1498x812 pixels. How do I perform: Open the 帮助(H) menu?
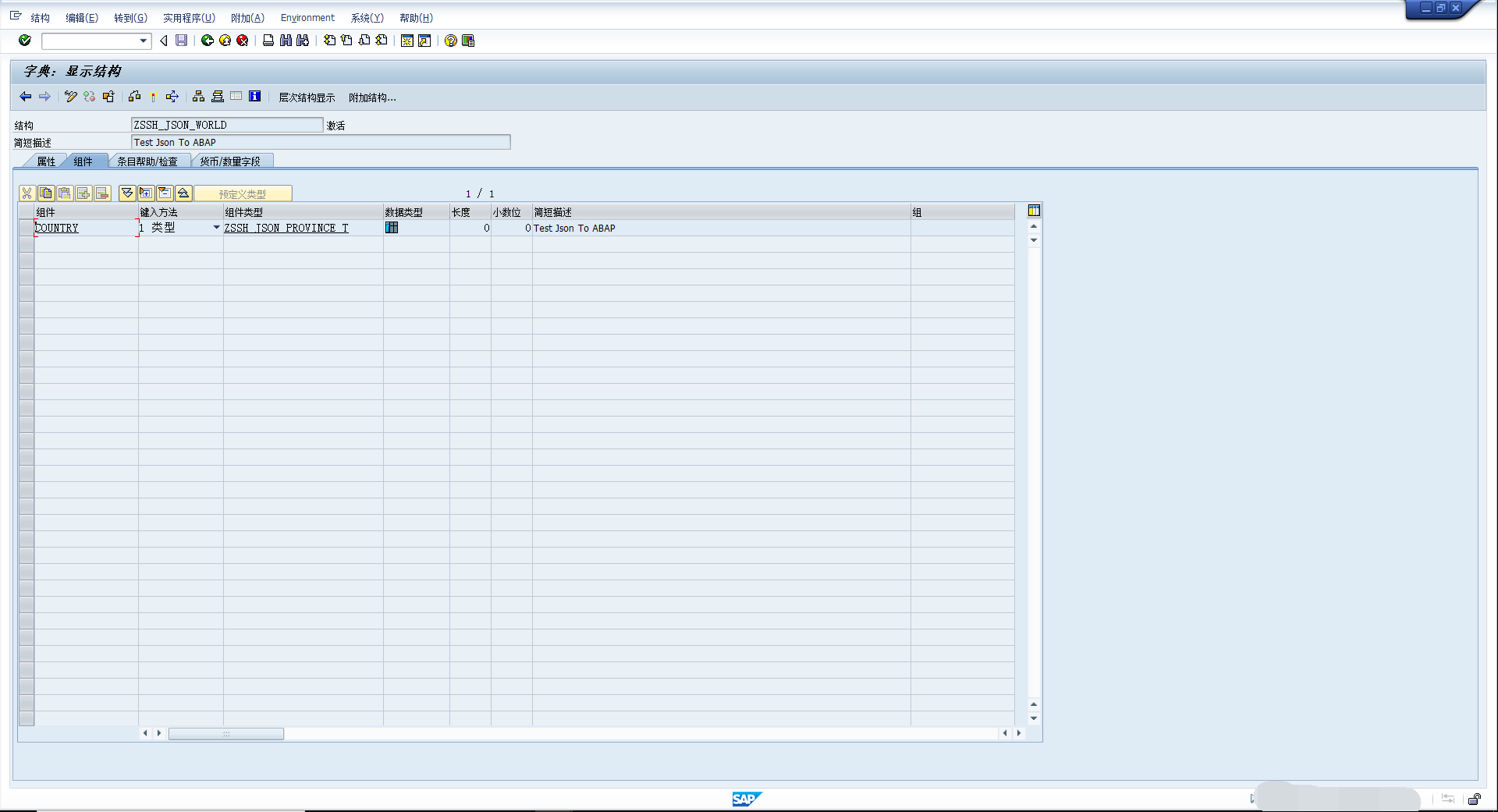coord(416,18)
